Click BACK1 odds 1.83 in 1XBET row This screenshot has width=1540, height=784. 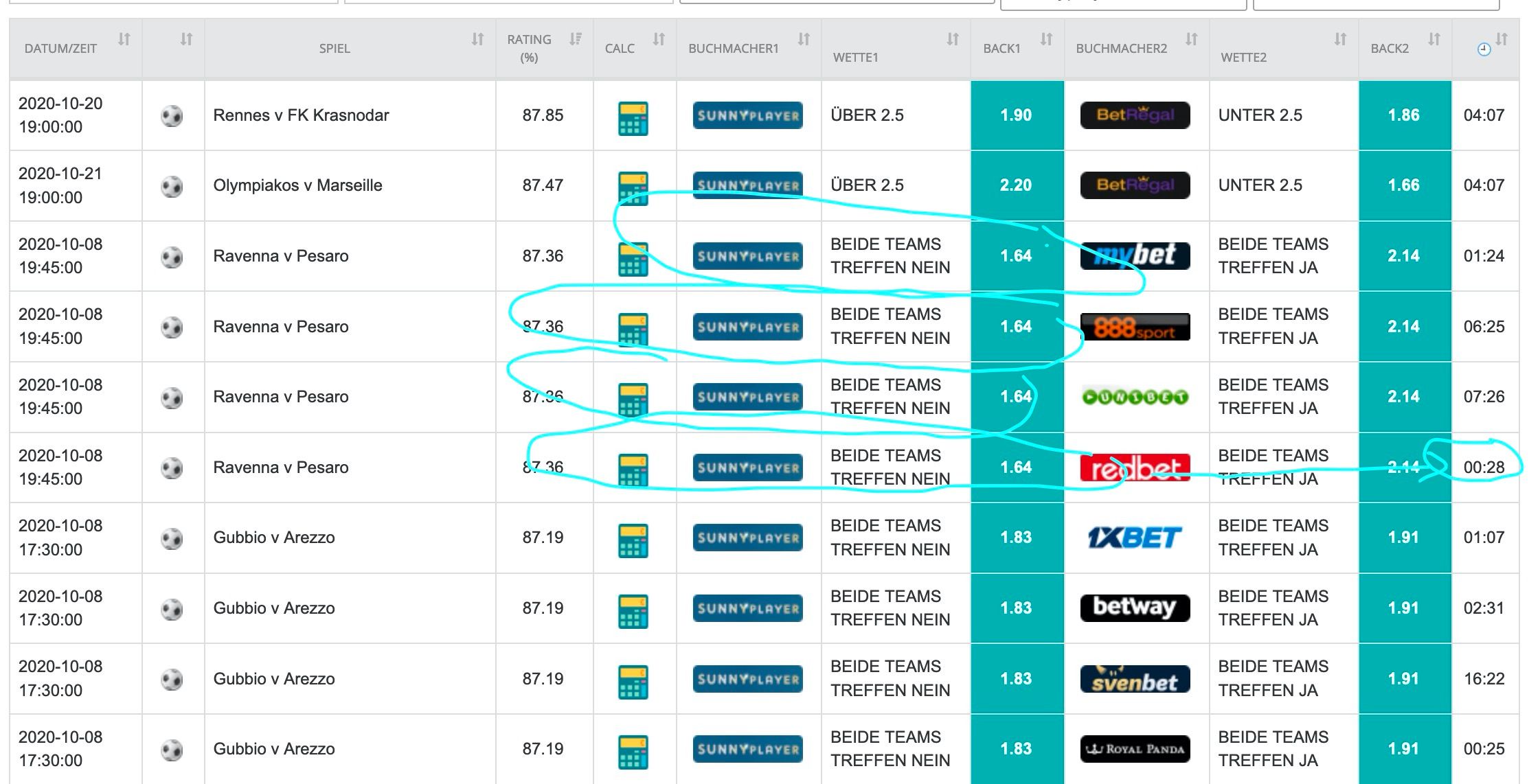1017,538
